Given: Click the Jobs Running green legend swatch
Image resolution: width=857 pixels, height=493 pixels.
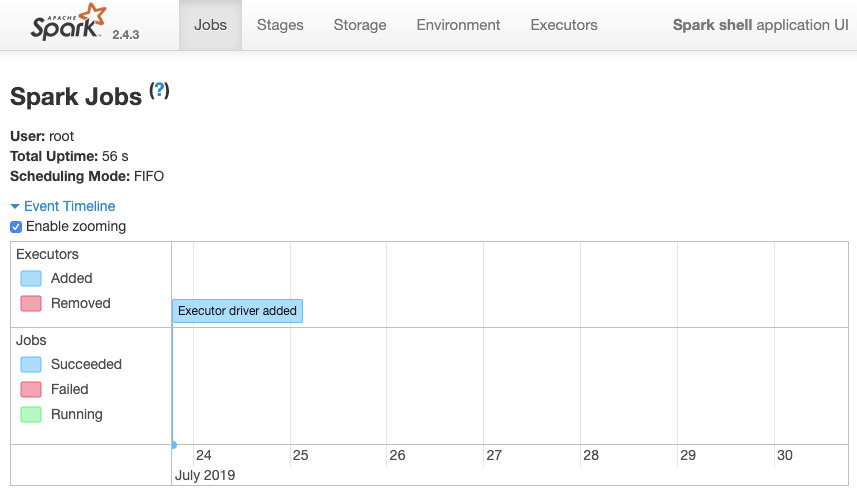Looking at the screenshot, I should pyautogui.click(x=31, y=414).
